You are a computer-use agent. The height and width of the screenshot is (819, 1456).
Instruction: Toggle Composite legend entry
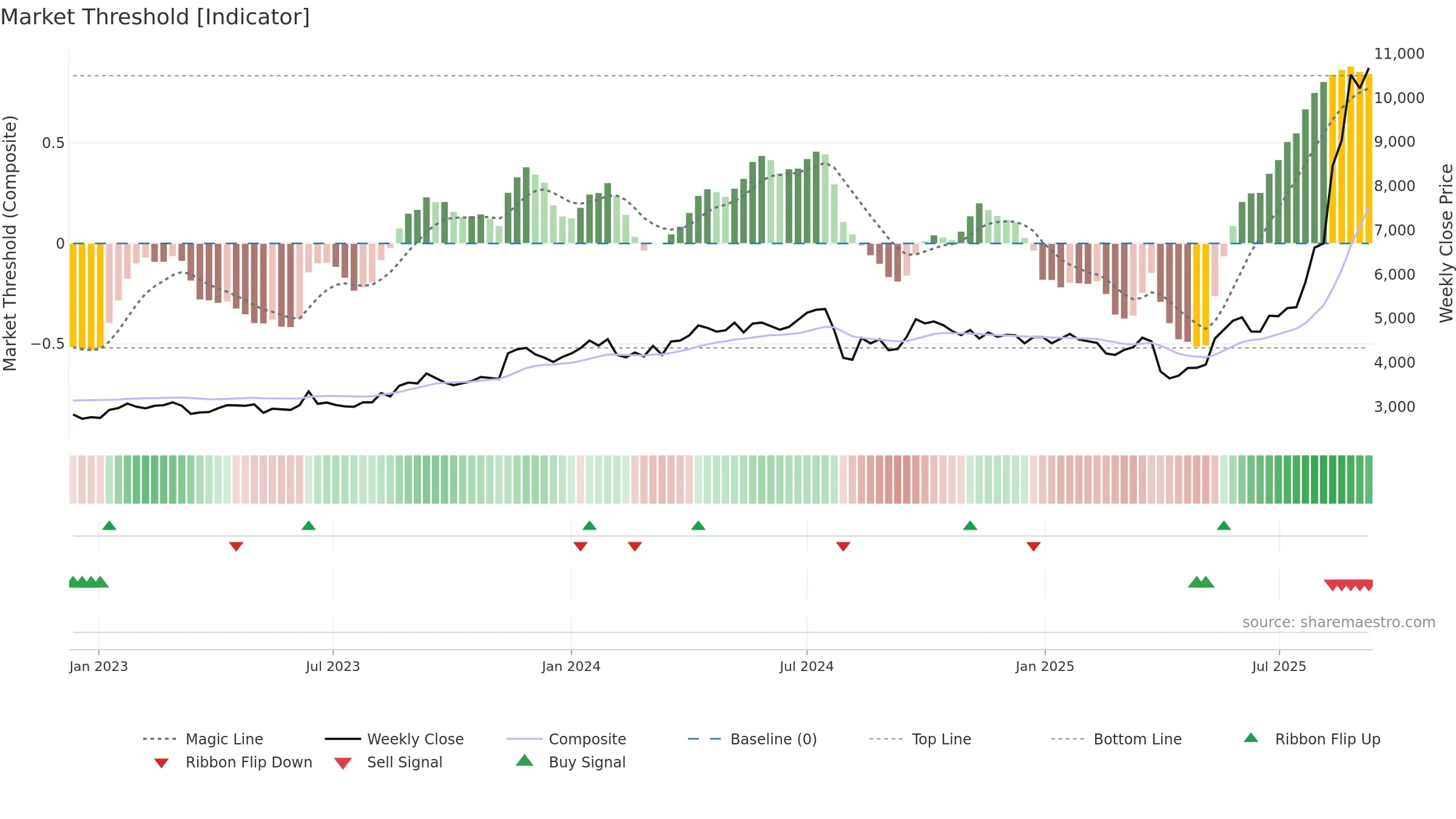pyautogui.click(x=566, y=739)
